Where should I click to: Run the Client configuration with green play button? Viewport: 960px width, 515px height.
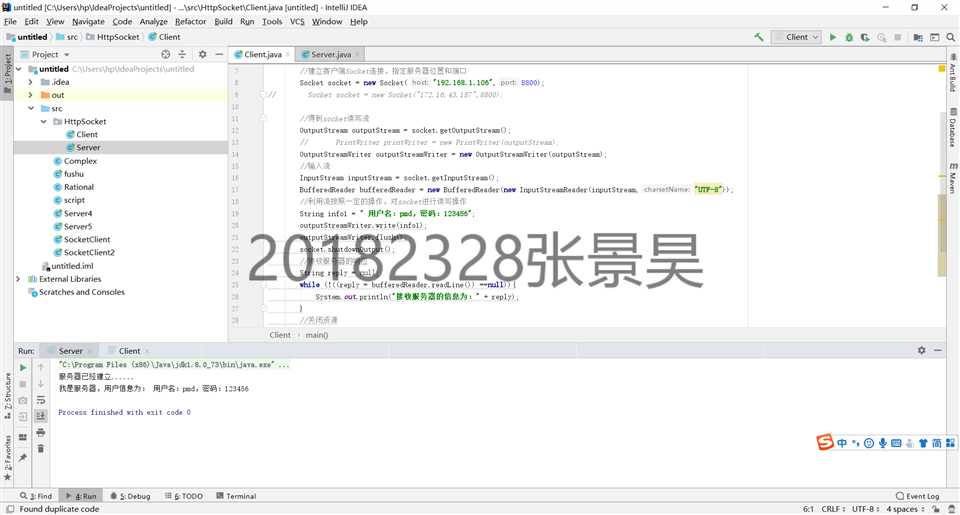[x=833, y=37]
